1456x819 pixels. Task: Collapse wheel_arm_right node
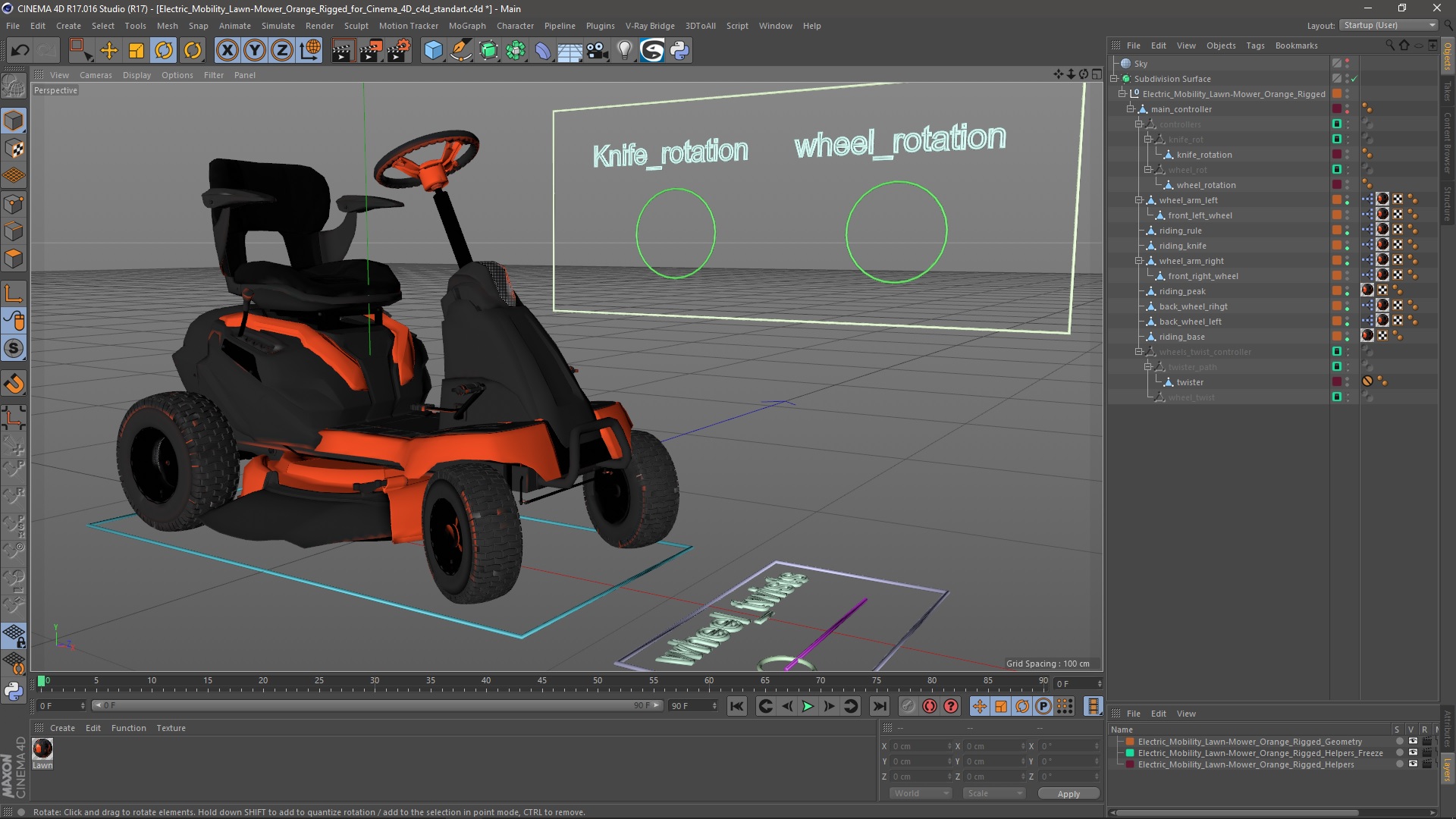click(x=1139, y=261)
